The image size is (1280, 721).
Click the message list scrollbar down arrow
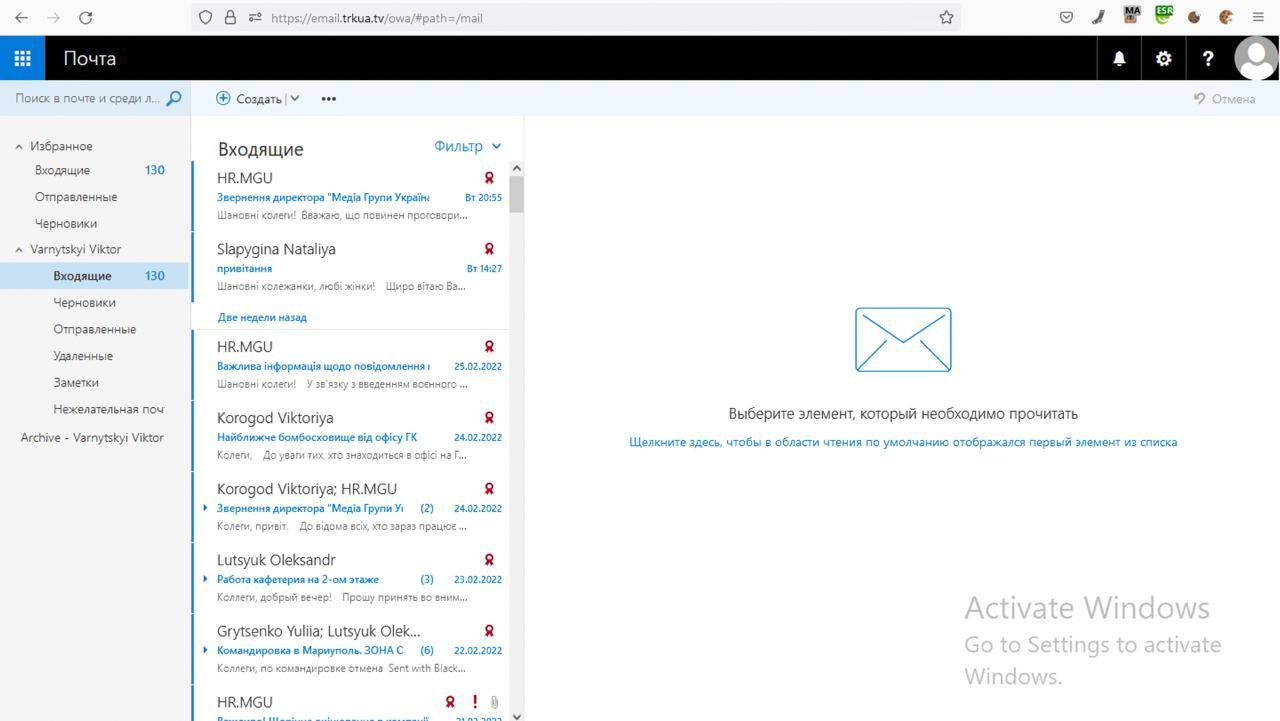coord(516,714)
